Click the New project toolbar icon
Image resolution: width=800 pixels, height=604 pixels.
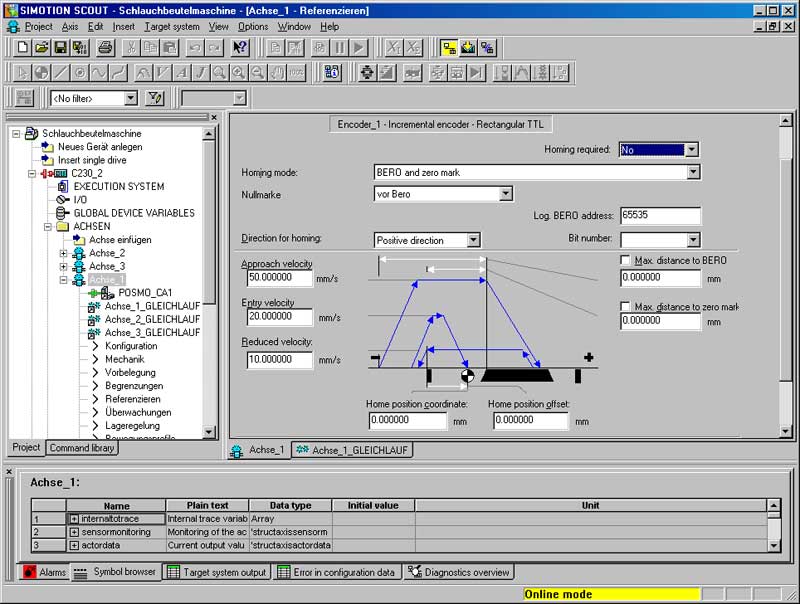(x=23, y=47)
